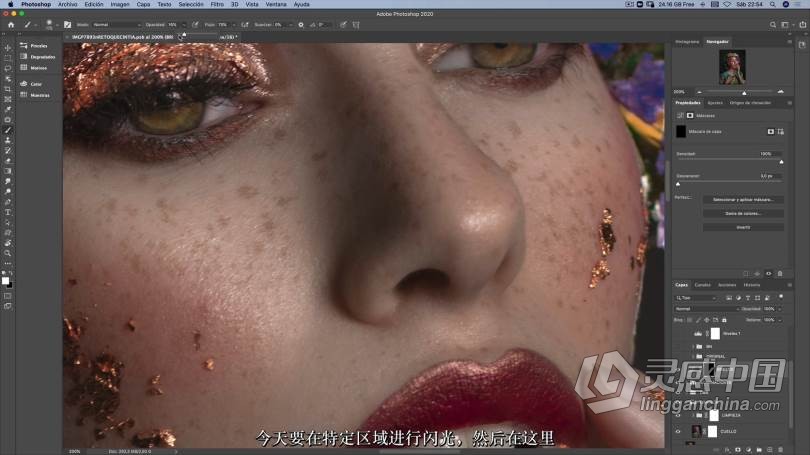Screen dimensions: 810x455
Task: Select the Rectangular Marquee tool
Action: click(8, 58)
